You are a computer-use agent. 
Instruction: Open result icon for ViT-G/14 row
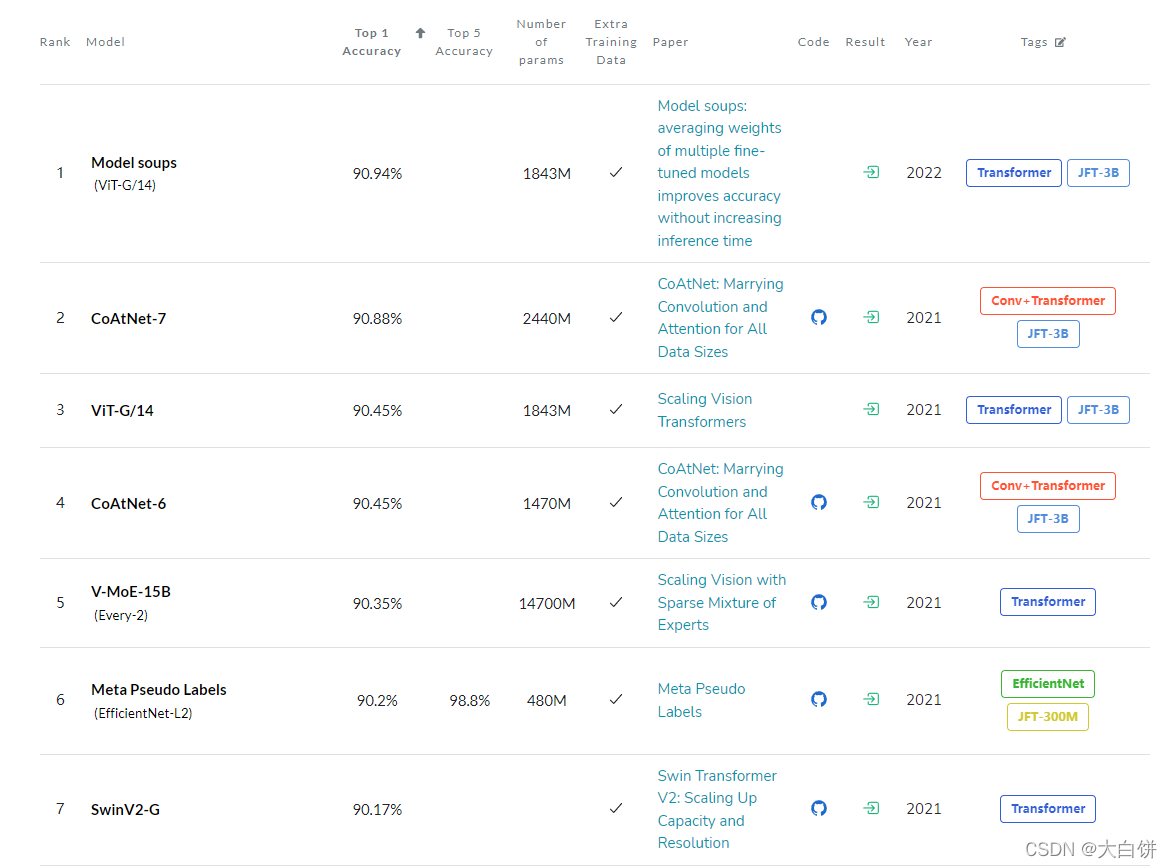coord(872,409)
